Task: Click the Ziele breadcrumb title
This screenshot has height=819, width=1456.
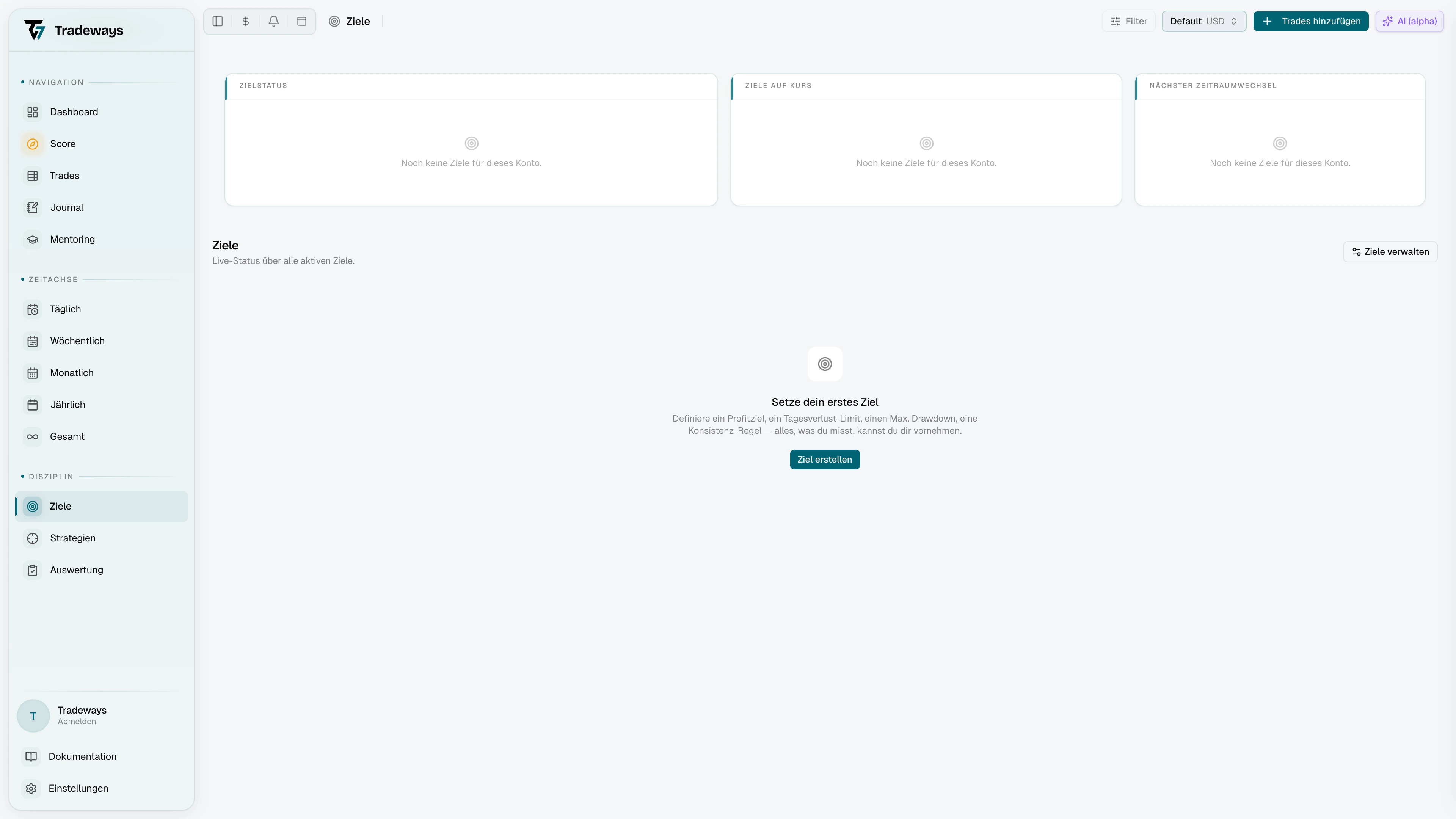Action: [x=358, y=22]
